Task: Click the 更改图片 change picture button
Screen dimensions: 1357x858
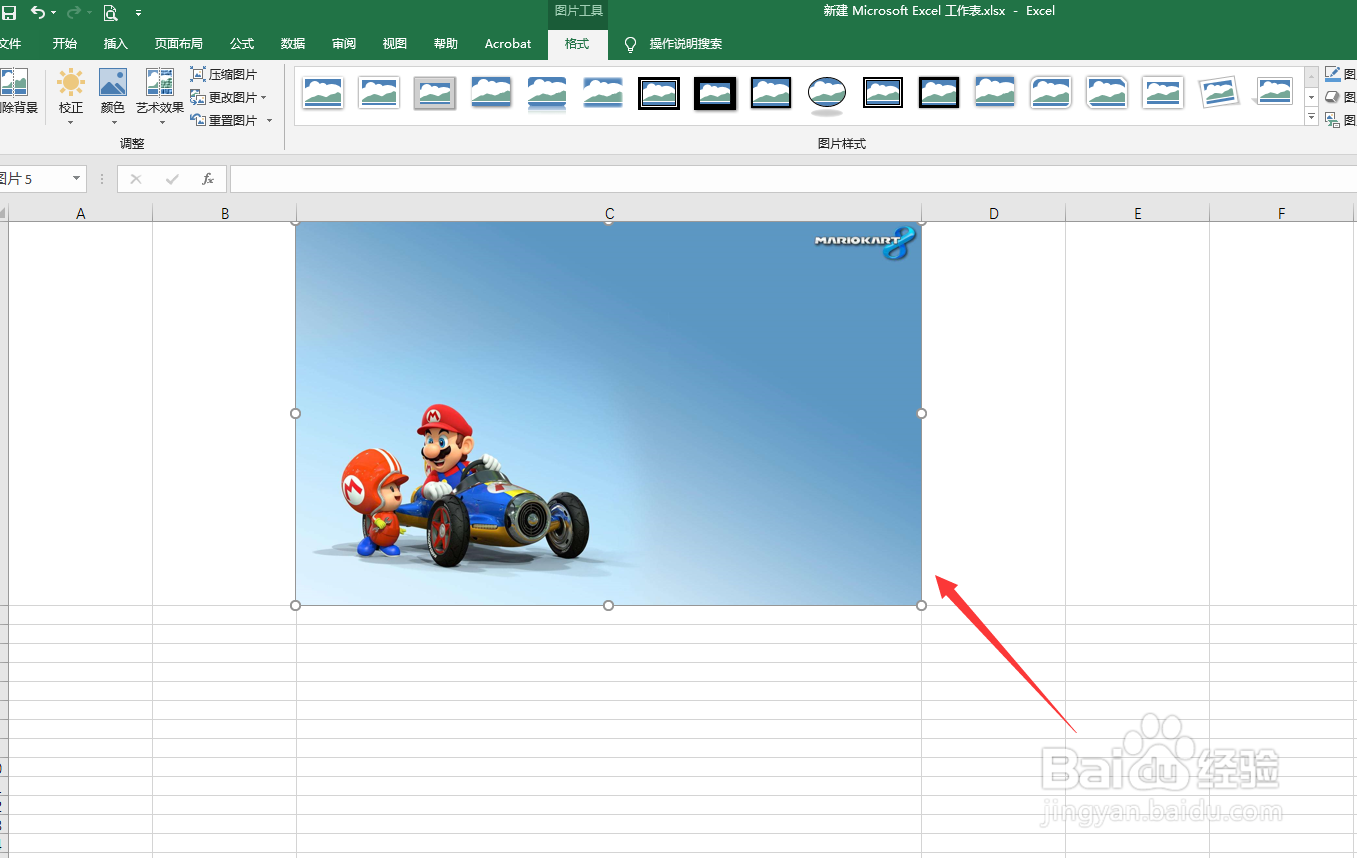Action: [224, 98]
